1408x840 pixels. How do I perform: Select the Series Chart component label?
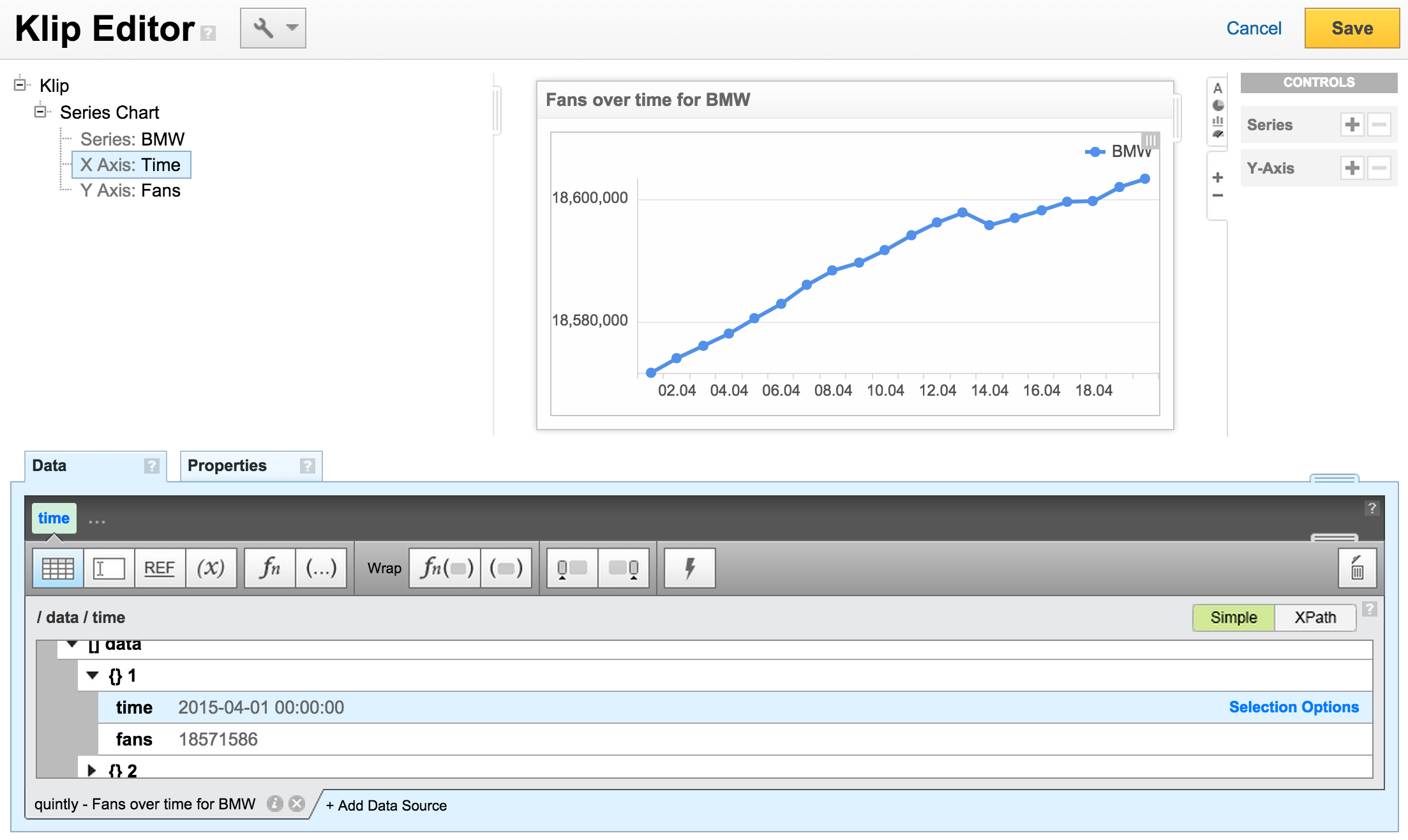coord(109,112)
